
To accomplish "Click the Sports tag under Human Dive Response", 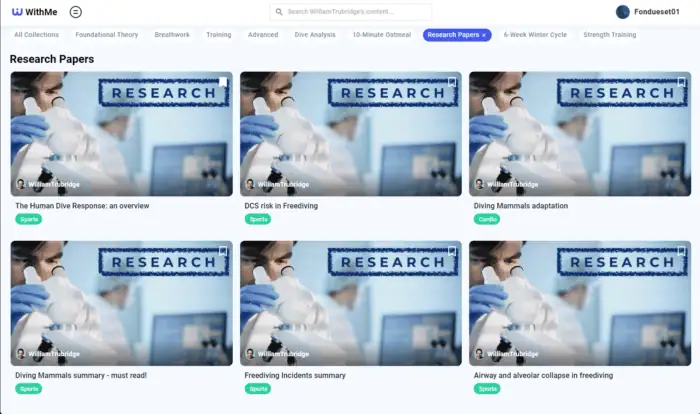I will [x=29, y=219].
